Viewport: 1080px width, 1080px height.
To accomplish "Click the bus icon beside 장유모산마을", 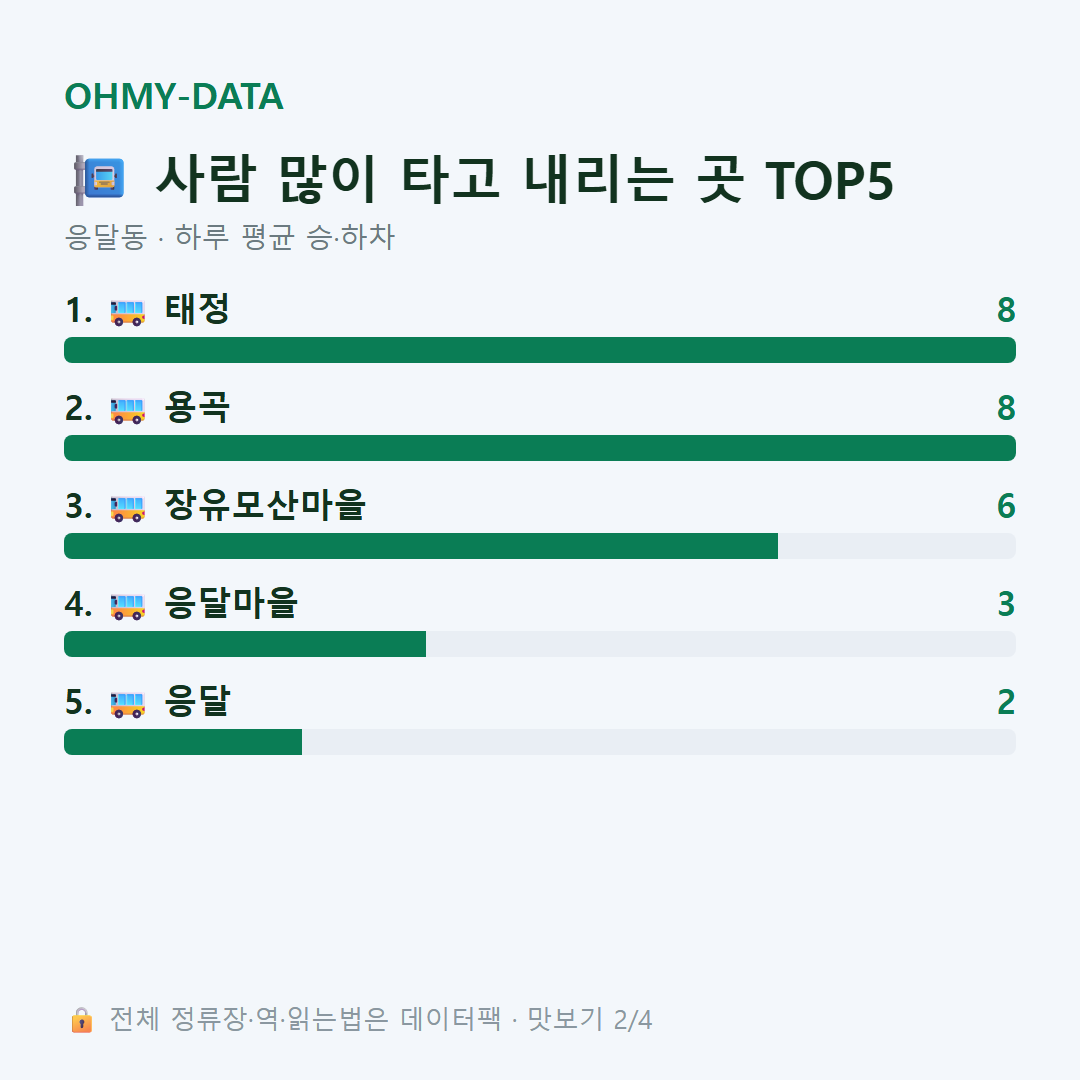I will (127, 508).
